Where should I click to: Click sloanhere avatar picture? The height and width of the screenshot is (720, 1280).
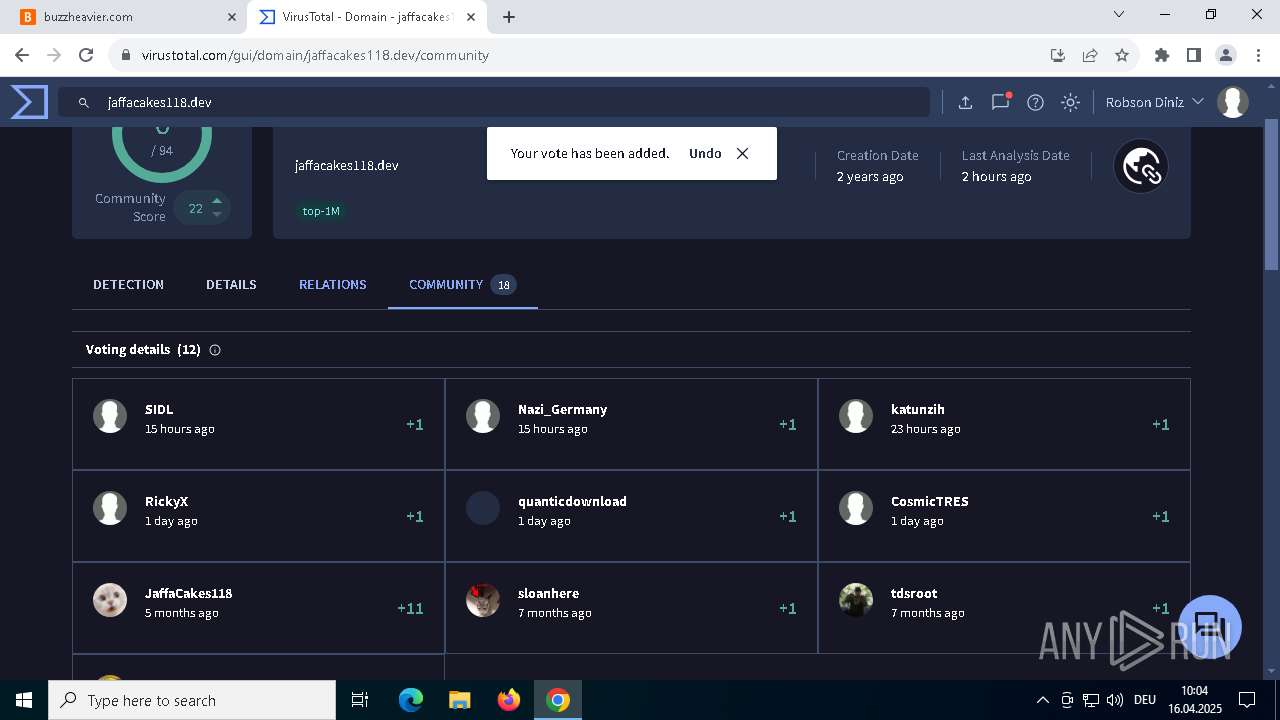pyautogui.click(x=483, y=600)
